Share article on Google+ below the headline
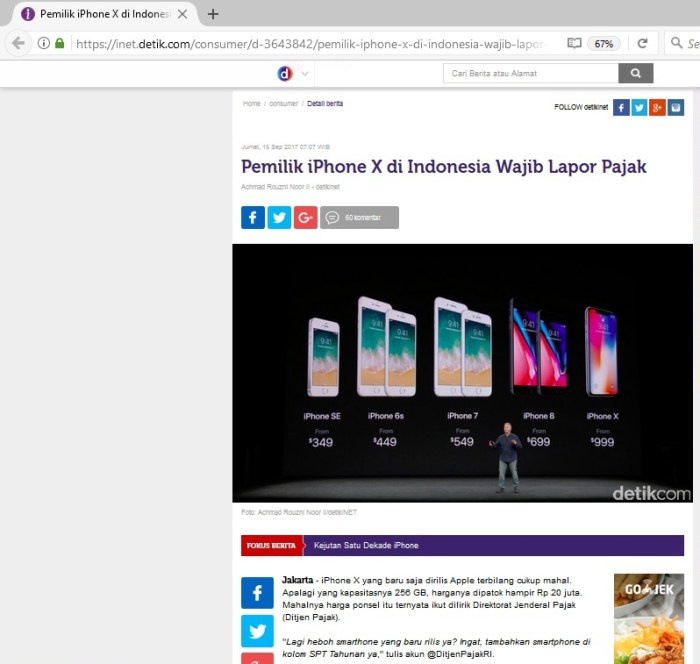This screenshot has width=700, height=664. (305, 217)
